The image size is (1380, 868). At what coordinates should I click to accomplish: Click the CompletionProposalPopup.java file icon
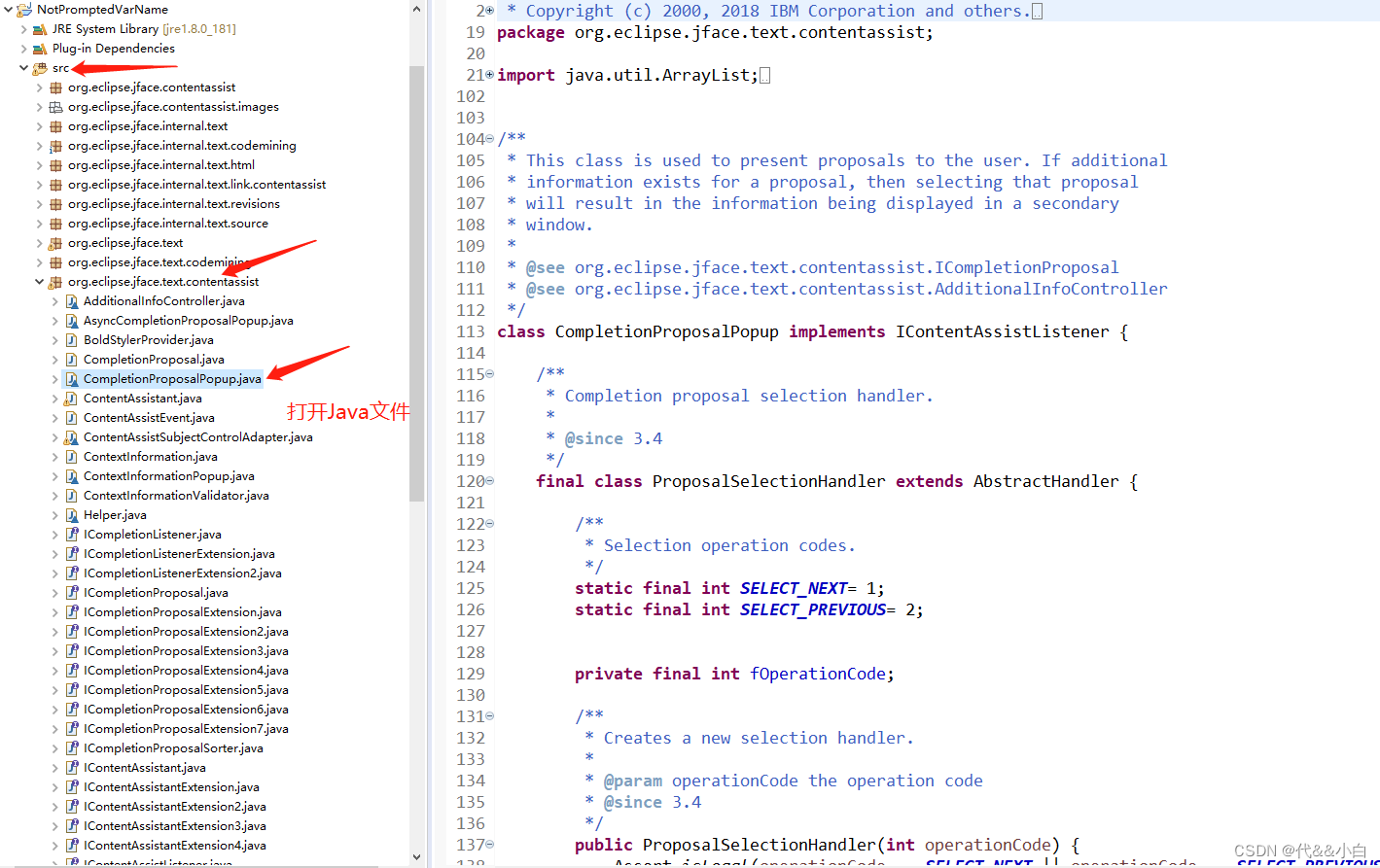[x=71, y=379]
